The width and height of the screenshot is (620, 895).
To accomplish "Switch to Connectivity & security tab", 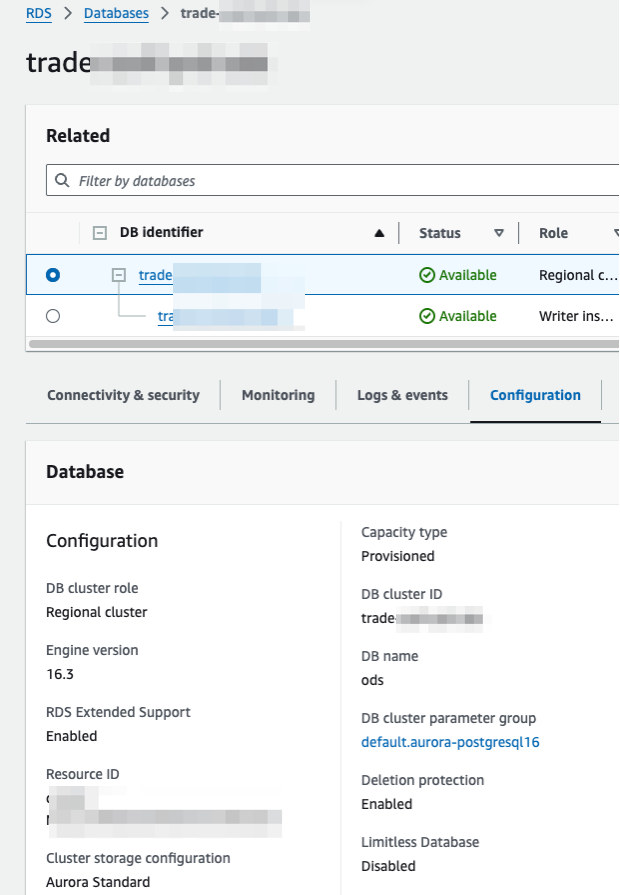I will [123, 395].
